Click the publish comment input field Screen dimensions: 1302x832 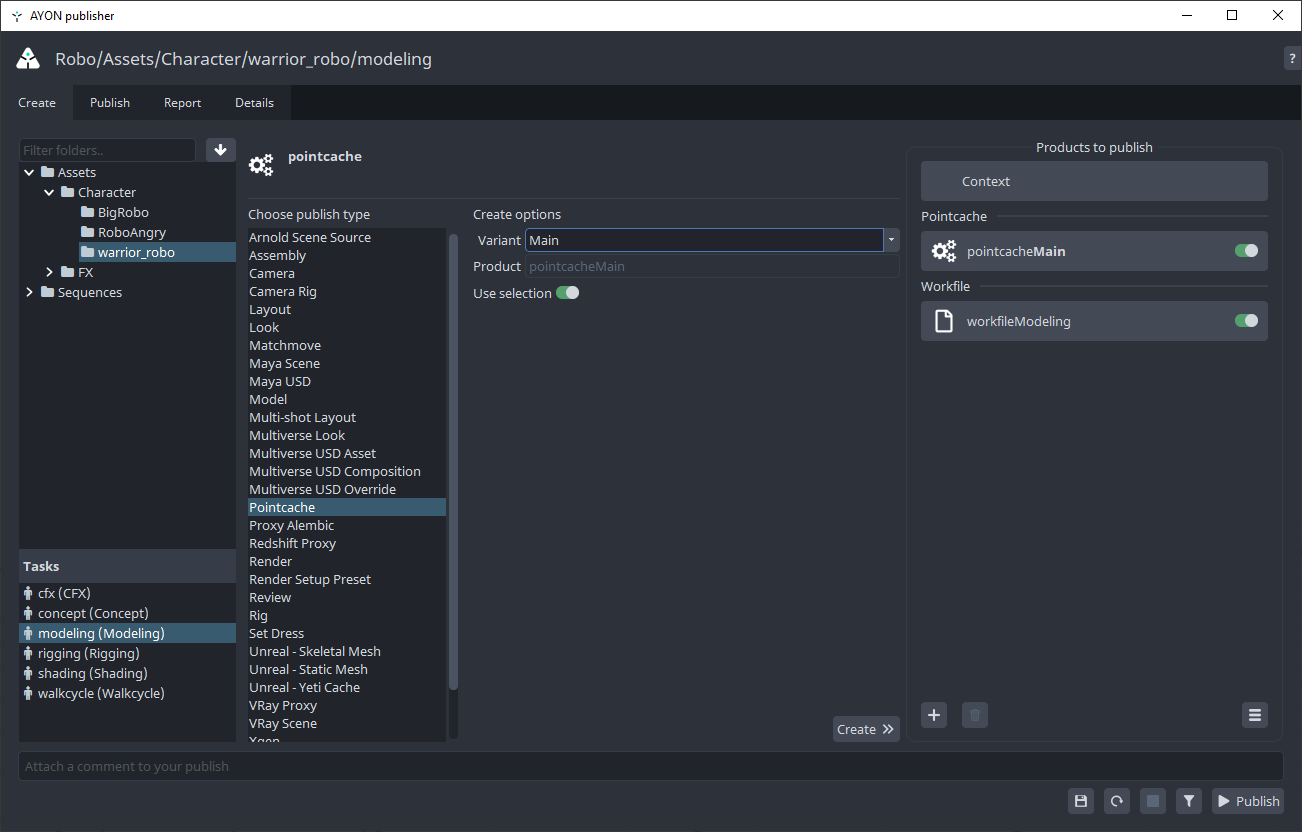click(650, 766)
